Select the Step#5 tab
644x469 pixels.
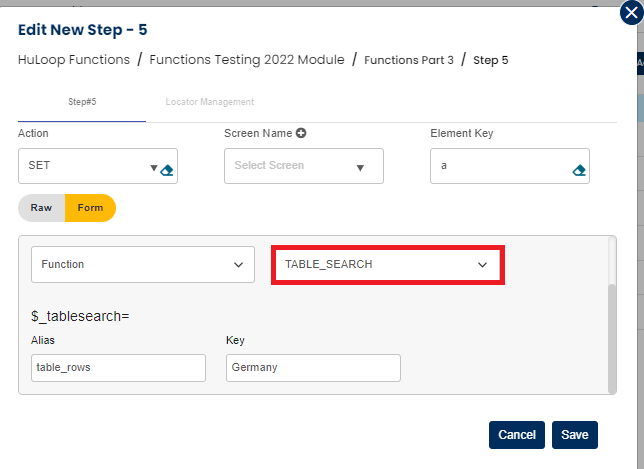pos(82,102)
